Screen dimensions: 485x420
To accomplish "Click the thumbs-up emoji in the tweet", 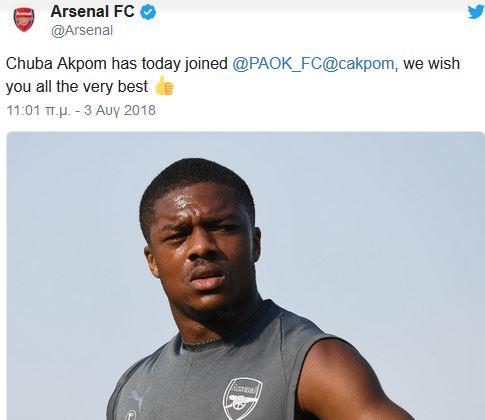I will 164,86.
